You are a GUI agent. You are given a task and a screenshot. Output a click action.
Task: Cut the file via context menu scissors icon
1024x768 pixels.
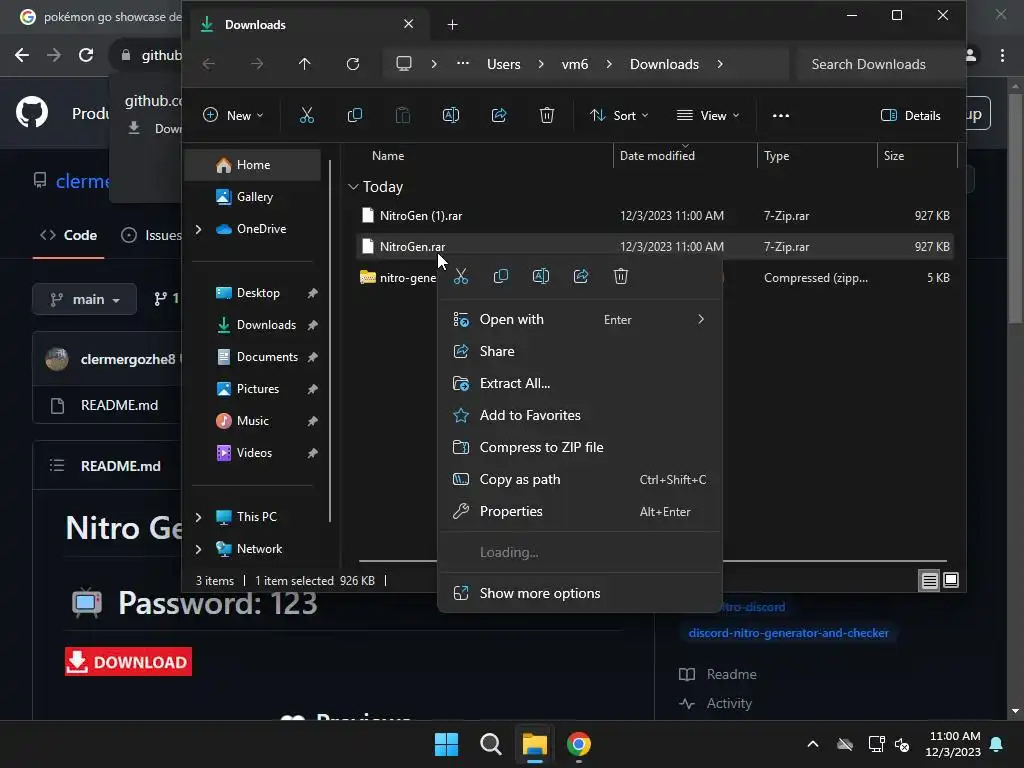pyautogui.click(x=461, y=276)
